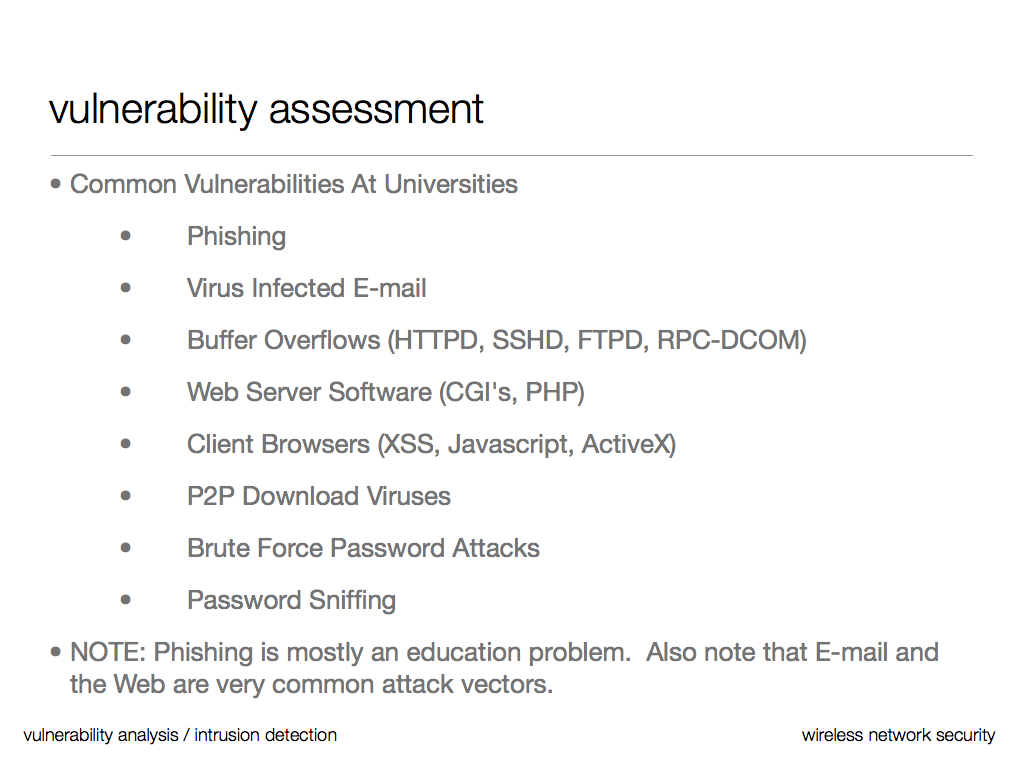
Task: Click the bullet before 'P2P Download Viruses'
Action: (x=126, y=496)
